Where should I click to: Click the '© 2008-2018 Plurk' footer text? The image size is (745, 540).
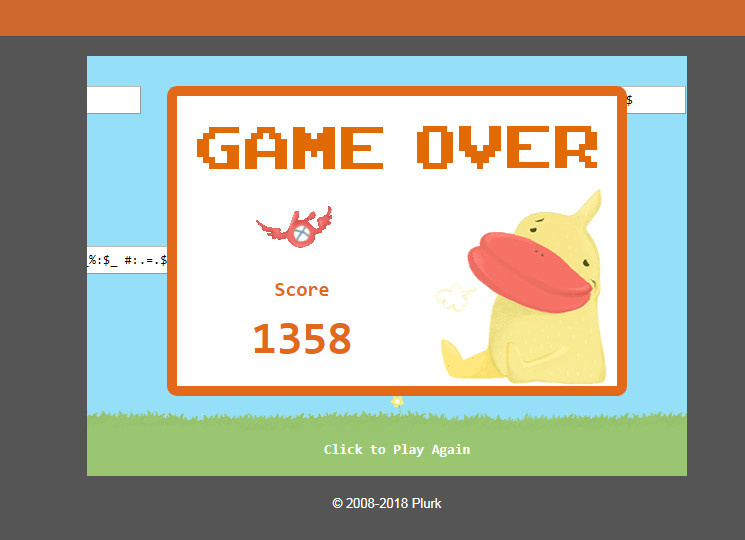[x=387, y=503]
